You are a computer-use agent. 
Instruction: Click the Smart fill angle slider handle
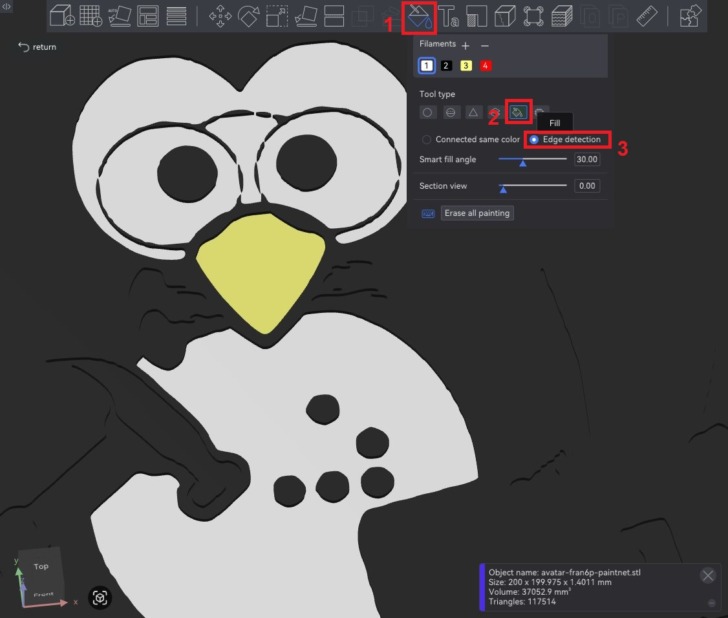point(523,163)
